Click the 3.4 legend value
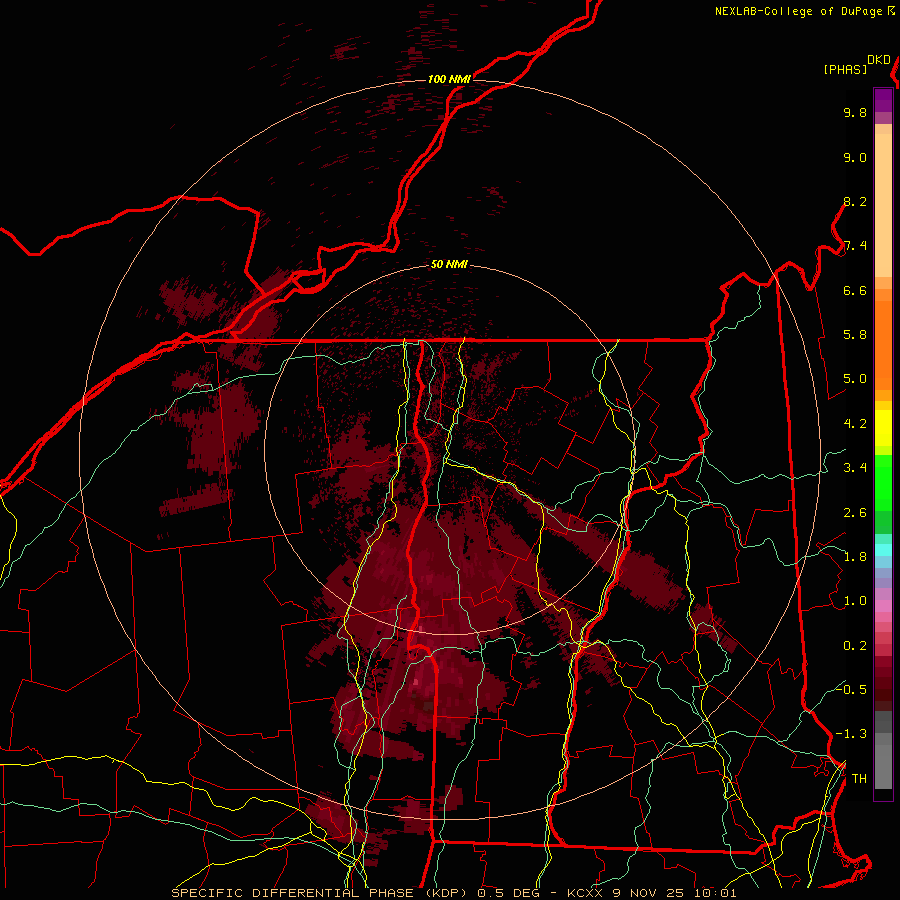This screenshot has width=900, height=900. [855, 468]
